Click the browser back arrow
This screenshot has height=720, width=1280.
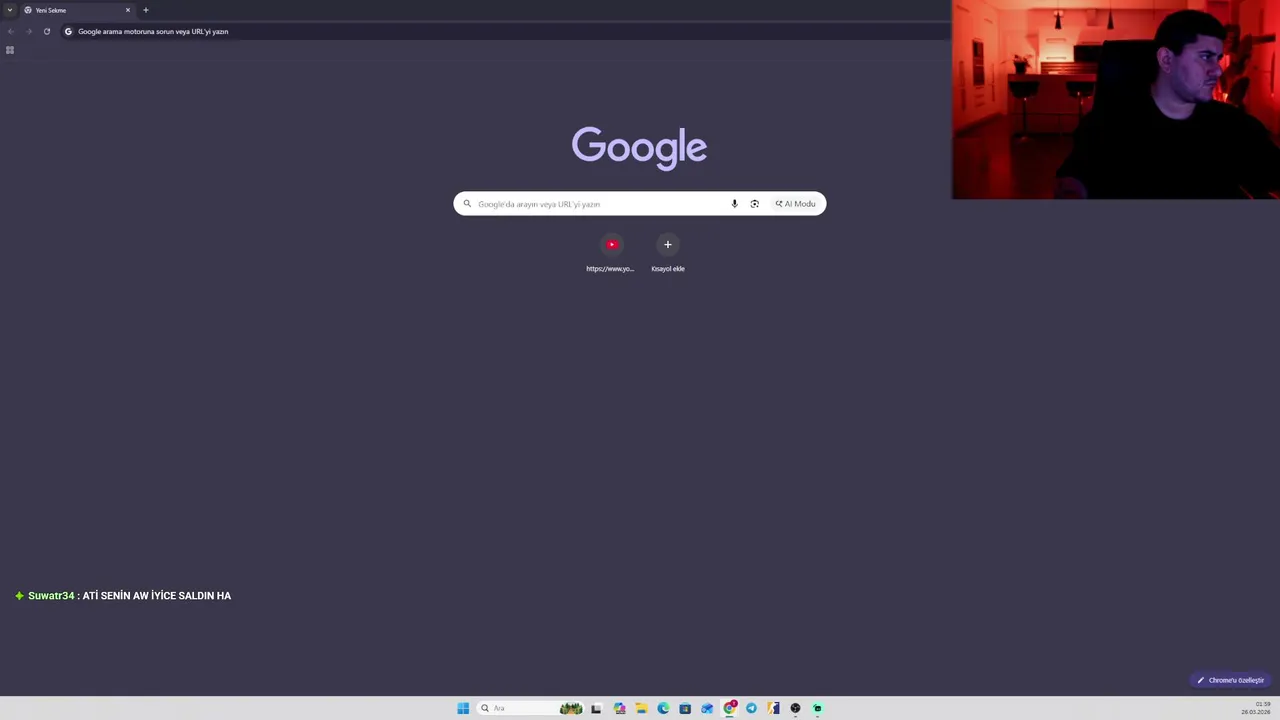pyautogui.click(x=10, y=31)
